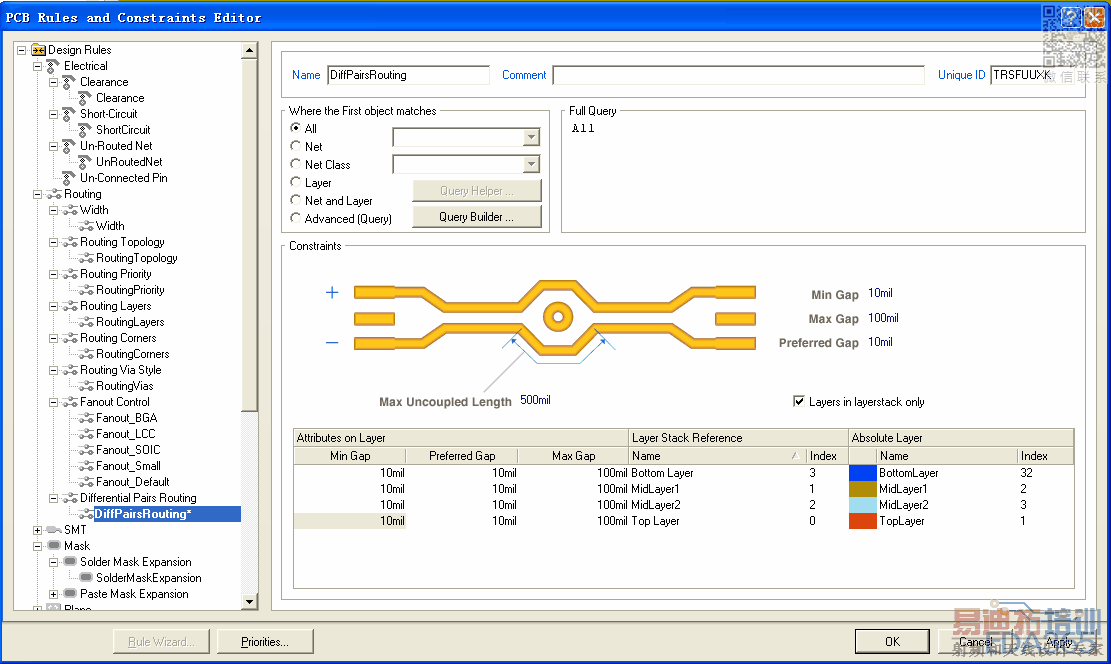Screen dimensions: 1111x664
Task: Expand the SMT tree node
Action: click(38, 530)
